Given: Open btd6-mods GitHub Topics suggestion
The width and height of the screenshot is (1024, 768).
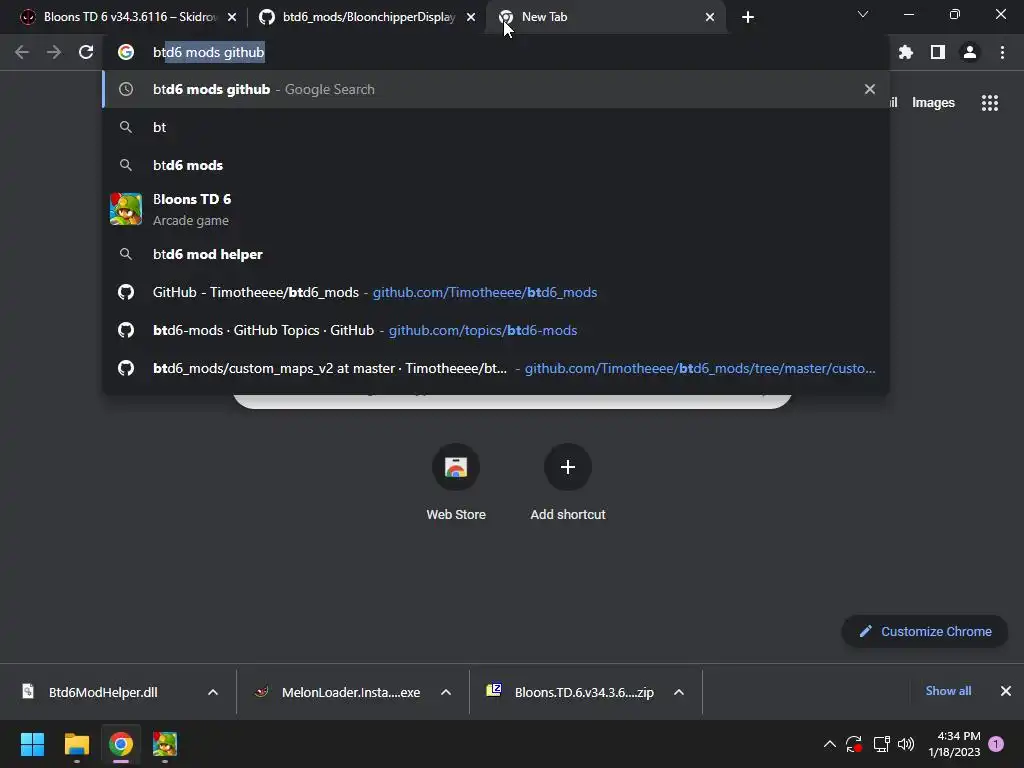Looking at the screenshot, I should click(x=496, y=330).
